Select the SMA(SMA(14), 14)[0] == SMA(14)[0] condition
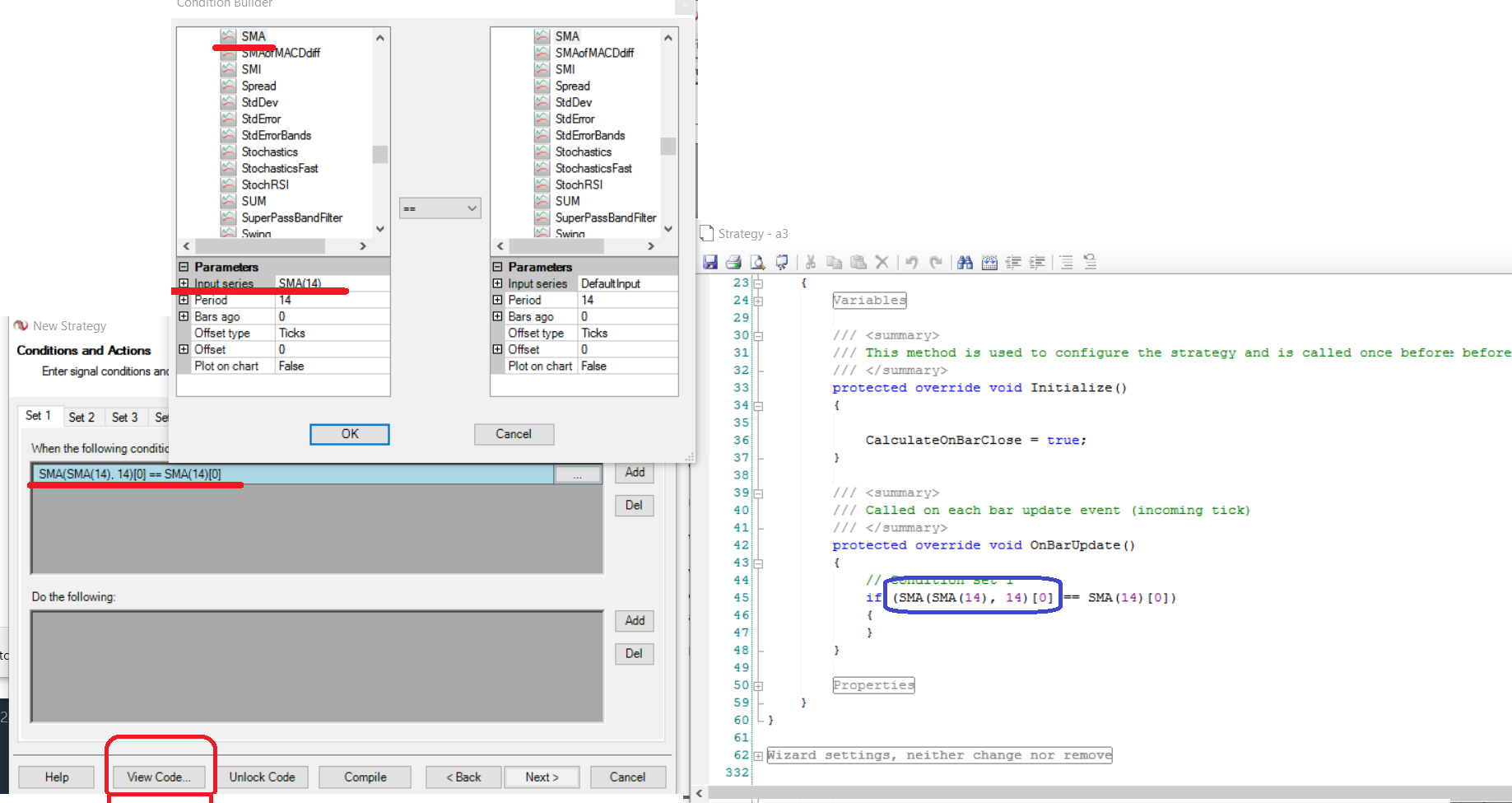 (x=293, y=474)
